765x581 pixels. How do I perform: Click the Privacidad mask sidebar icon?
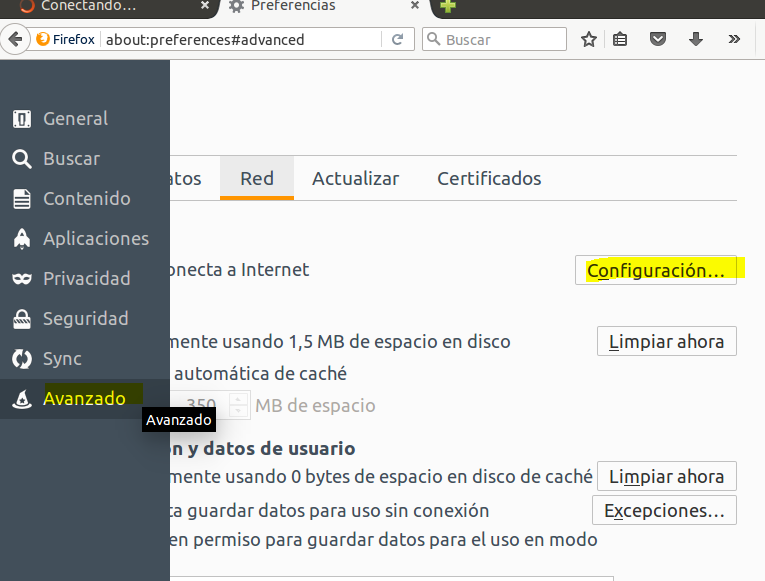point(21,279)
